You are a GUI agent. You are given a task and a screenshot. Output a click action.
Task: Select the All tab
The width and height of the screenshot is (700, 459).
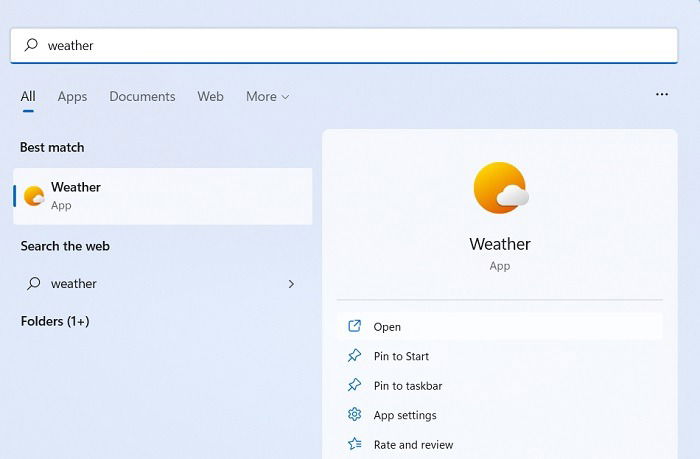coord(28,96)
